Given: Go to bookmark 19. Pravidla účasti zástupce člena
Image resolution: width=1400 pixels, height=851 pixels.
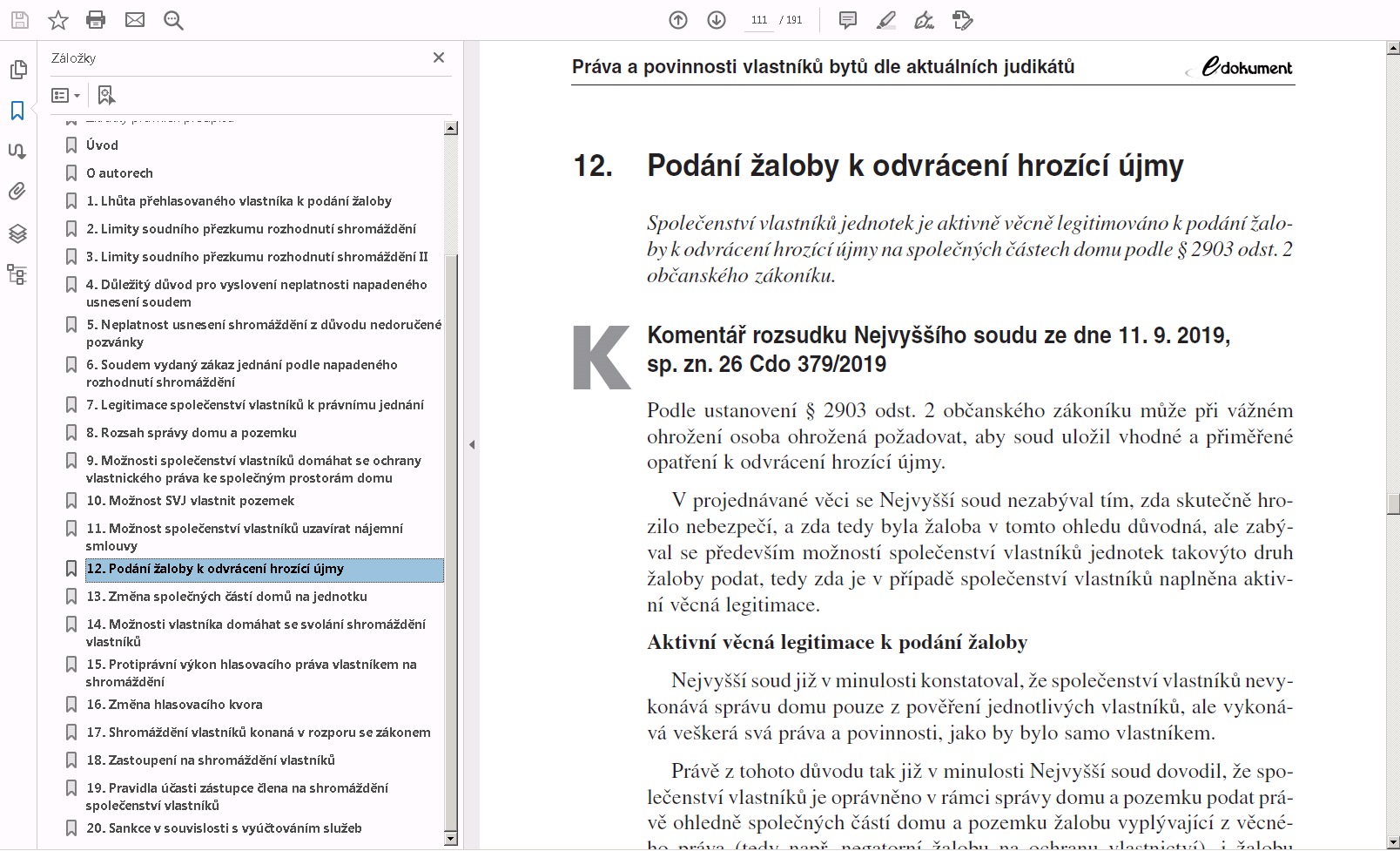Looking at the screenshot, I should [x=237, y=797].
